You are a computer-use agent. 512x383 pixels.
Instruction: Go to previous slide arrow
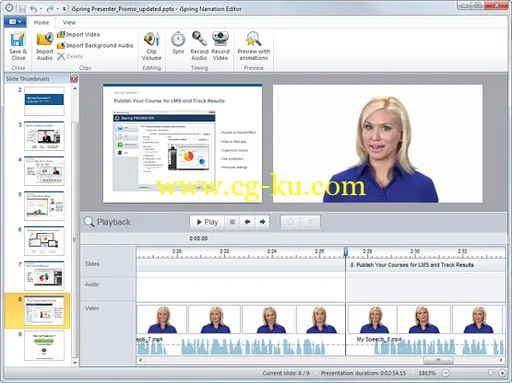247,222
